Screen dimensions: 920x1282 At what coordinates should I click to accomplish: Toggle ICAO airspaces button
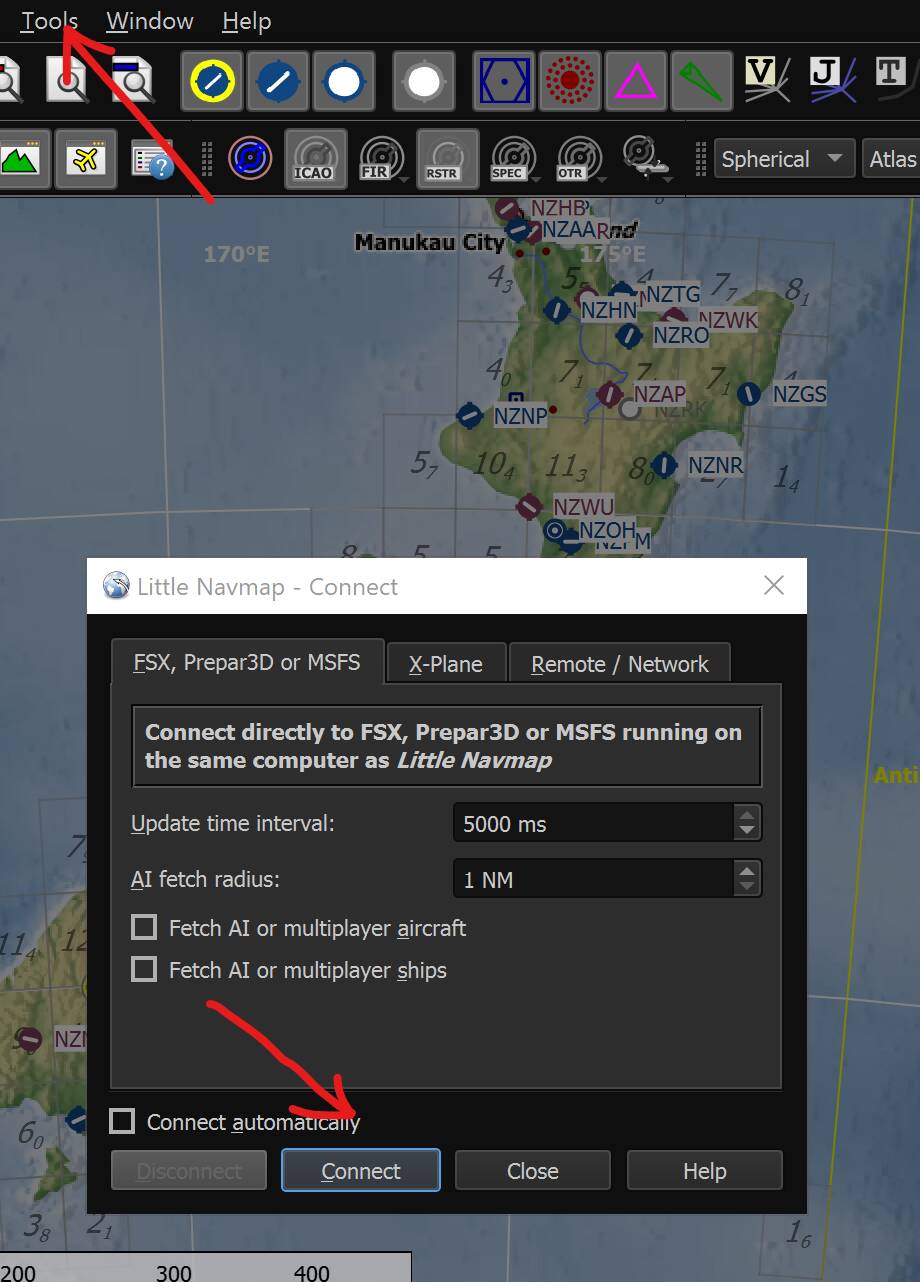click(314, 158)
